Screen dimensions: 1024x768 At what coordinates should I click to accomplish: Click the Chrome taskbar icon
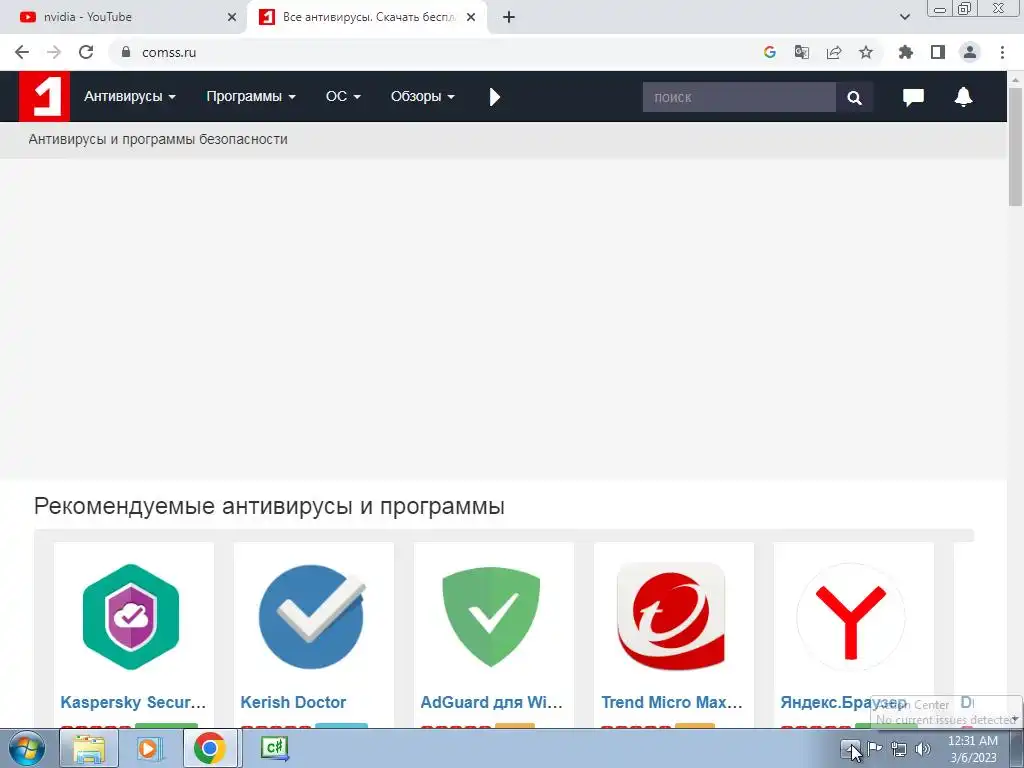point(210,748)
